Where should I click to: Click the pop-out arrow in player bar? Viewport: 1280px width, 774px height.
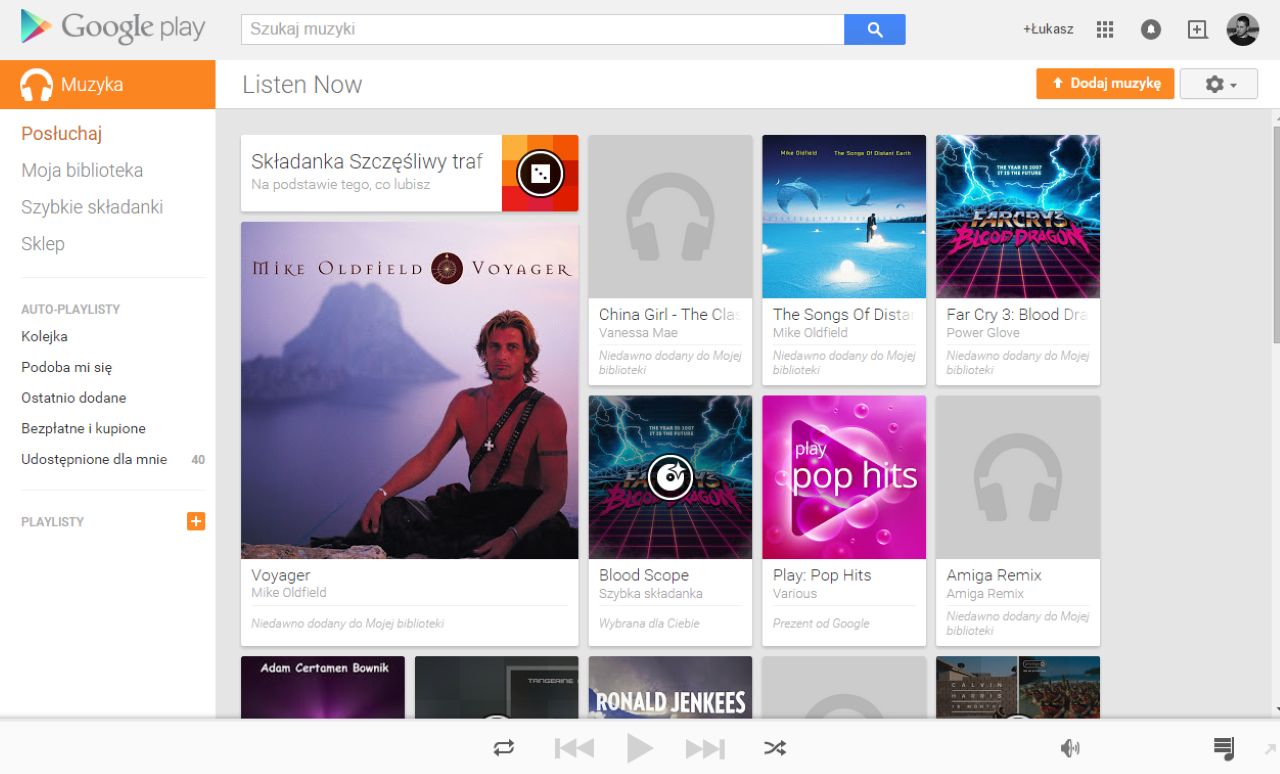[1270, 748]
